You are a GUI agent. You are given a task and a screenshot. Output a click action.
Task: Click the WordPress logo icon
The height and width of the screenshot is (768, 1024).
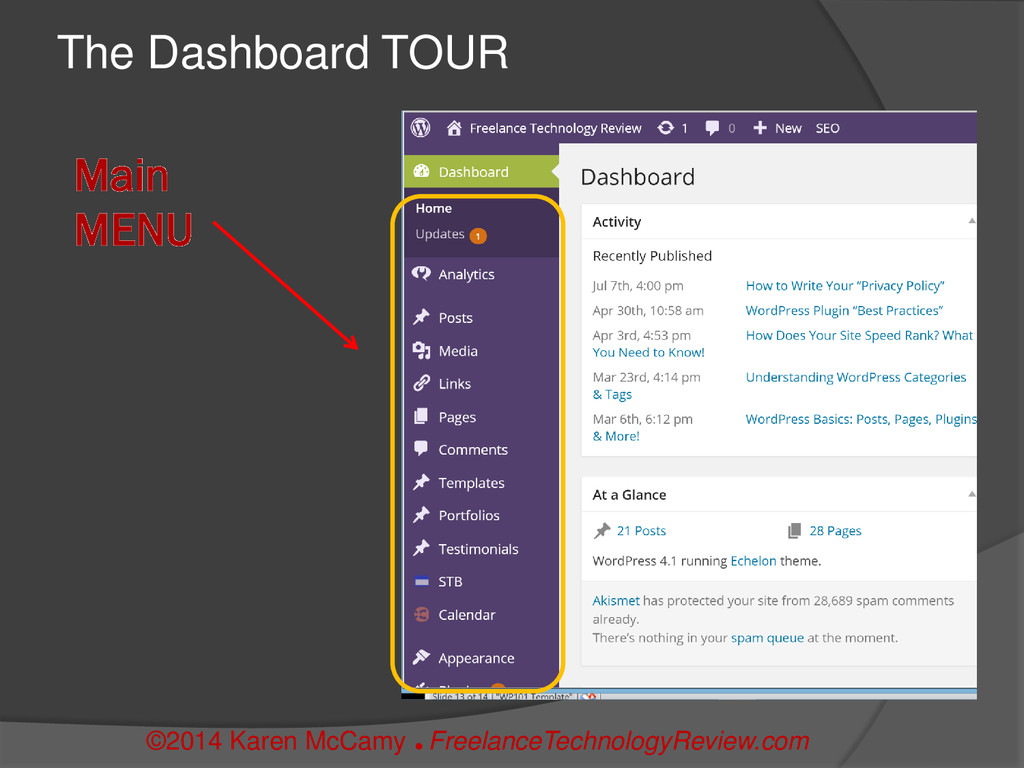pyautogui.click(x=421, y=127)
